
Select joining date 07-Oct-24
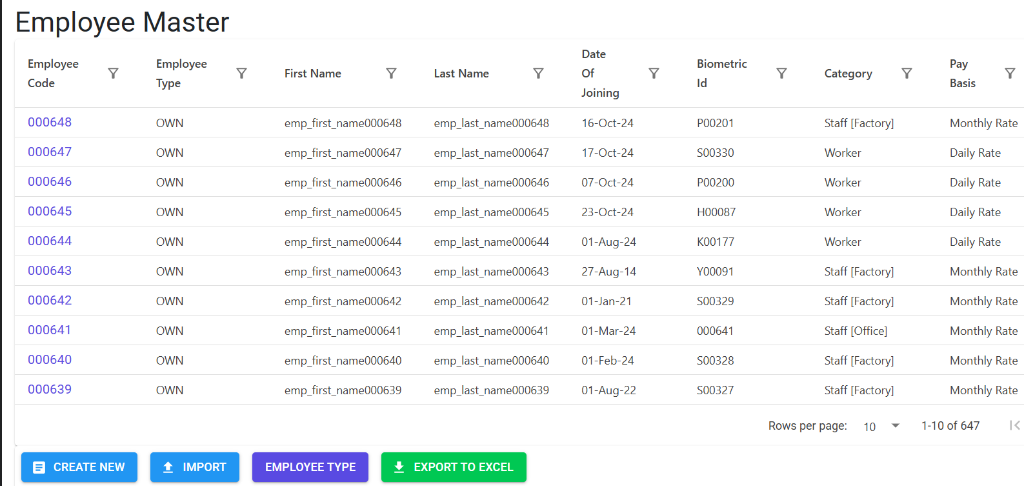coord(607,183)
